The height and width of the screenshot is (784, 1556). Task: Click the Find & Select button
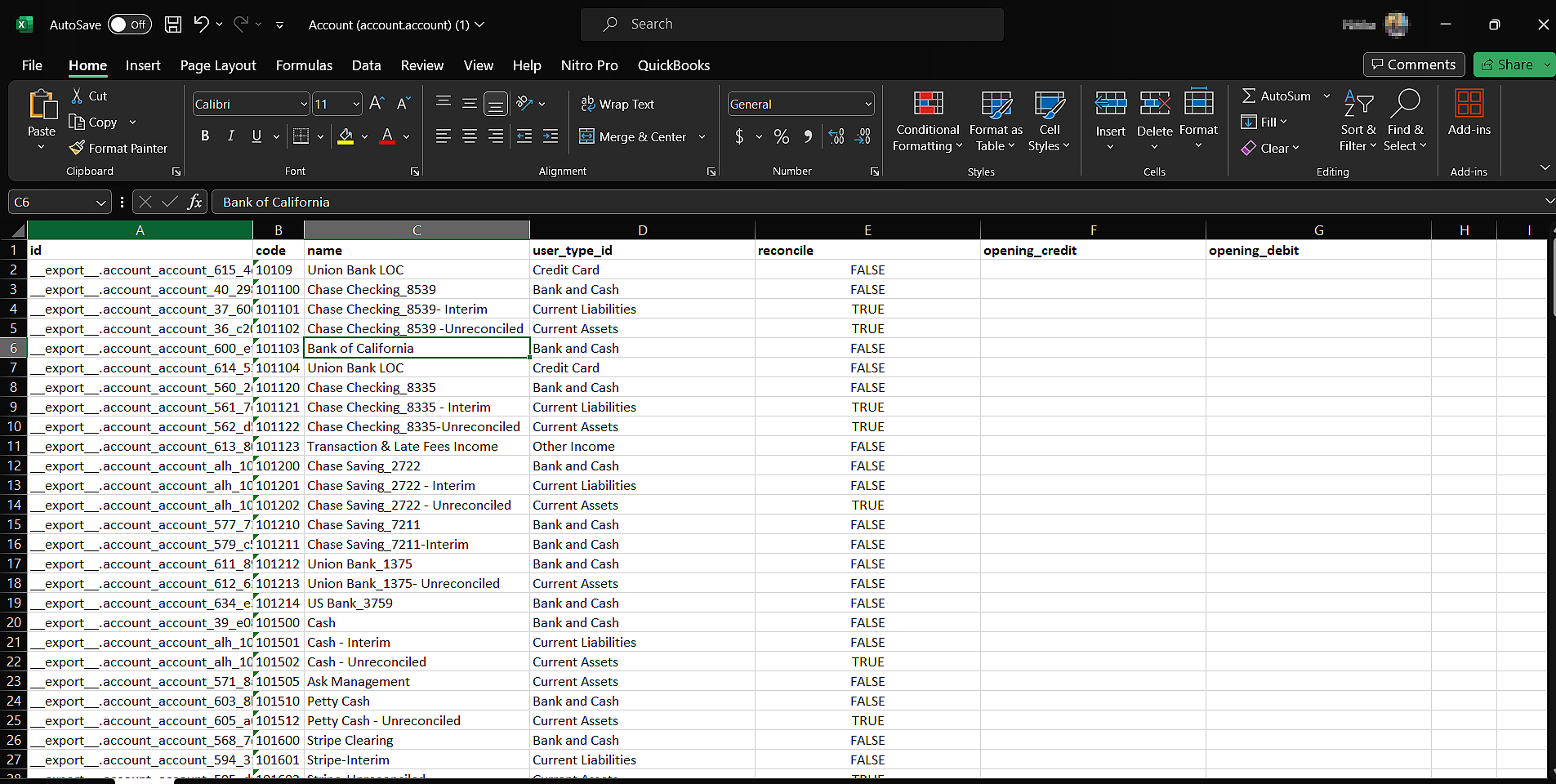tap(1405, 120)
